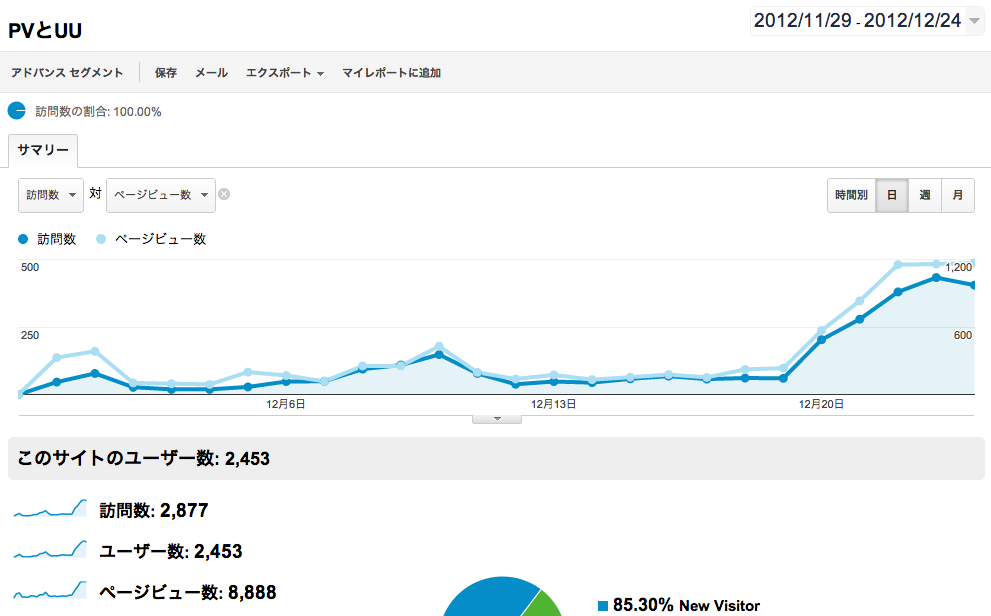Open the date range 2012/11/29 - 2012/12/24 picker
The width and height of the screenshot is (991, 616).
pyautogui.click(x=866, y=21)
